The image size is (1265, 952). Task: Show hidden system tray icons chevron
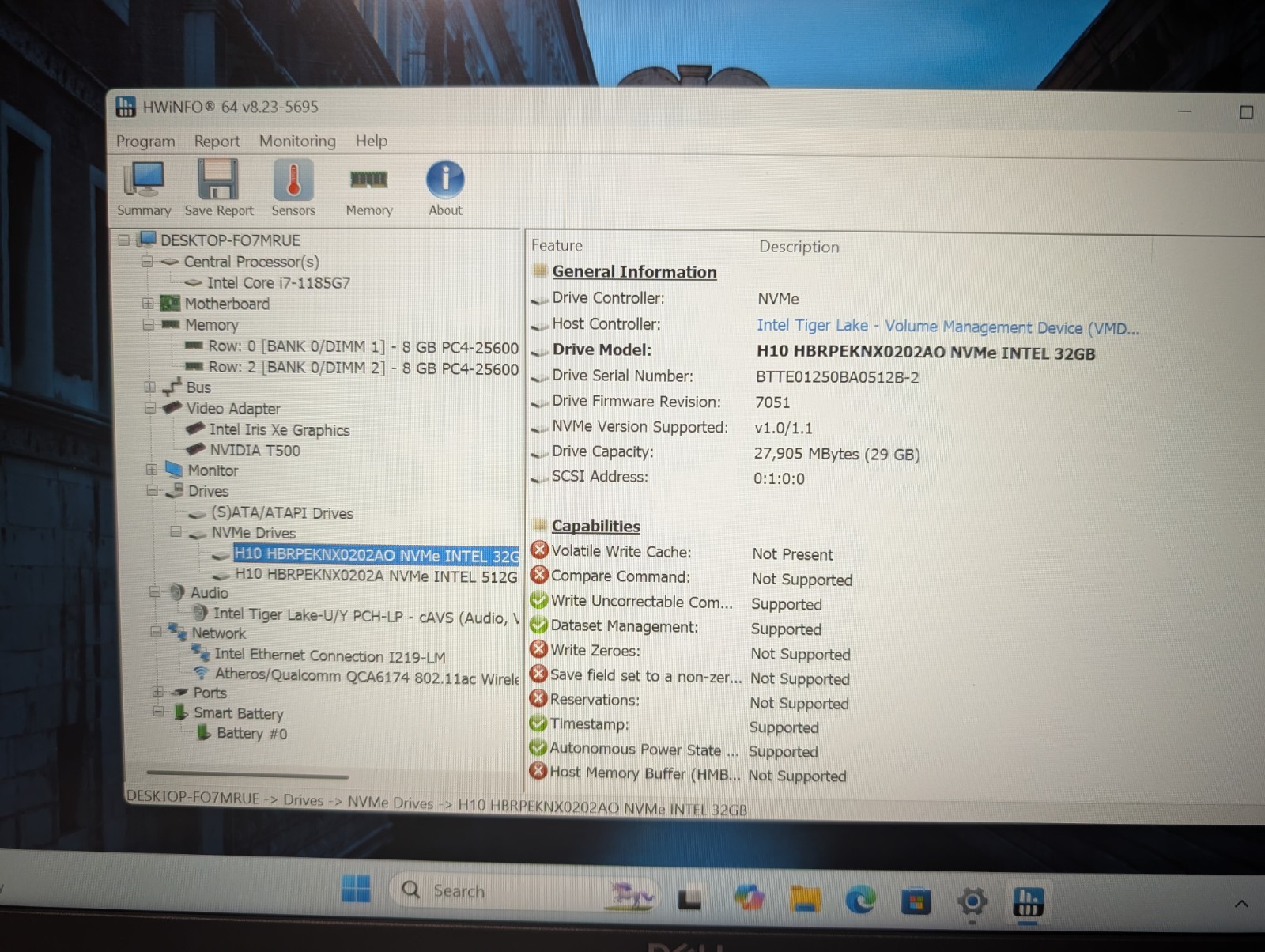click(x=1241, y=904)
